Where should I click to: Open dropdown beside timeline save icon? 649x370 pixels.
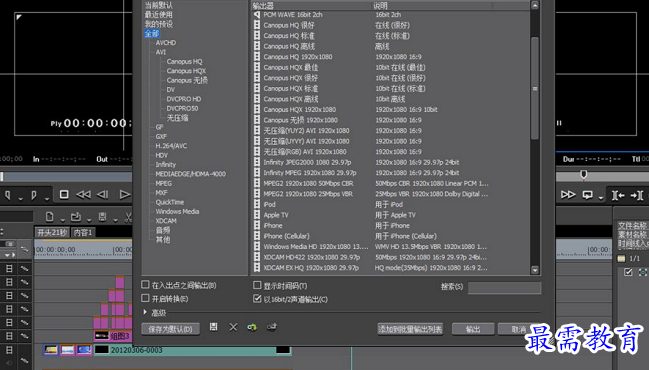click(x=115, y=220)
